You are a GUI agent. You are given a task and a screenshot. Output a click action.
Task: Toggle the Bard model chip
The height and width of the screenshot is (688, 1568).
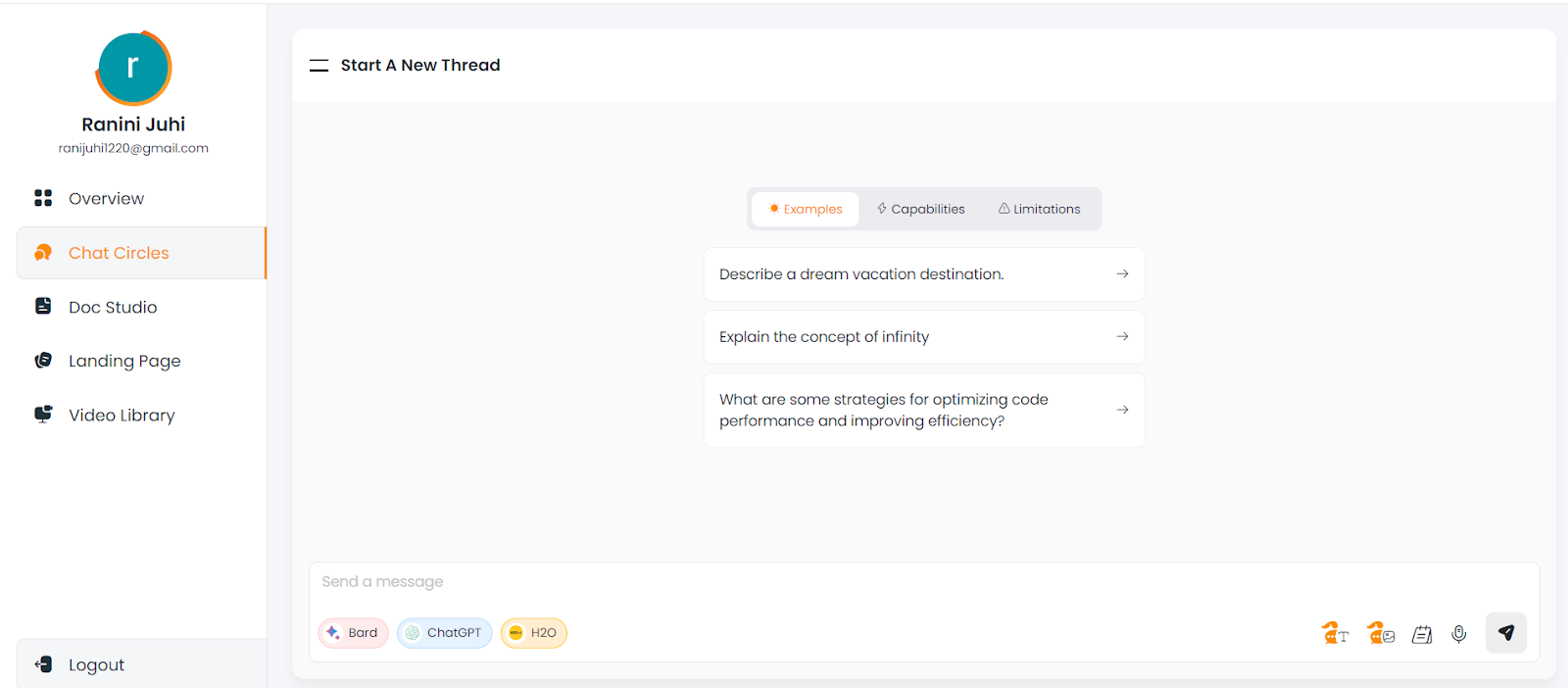coord(353,633)
